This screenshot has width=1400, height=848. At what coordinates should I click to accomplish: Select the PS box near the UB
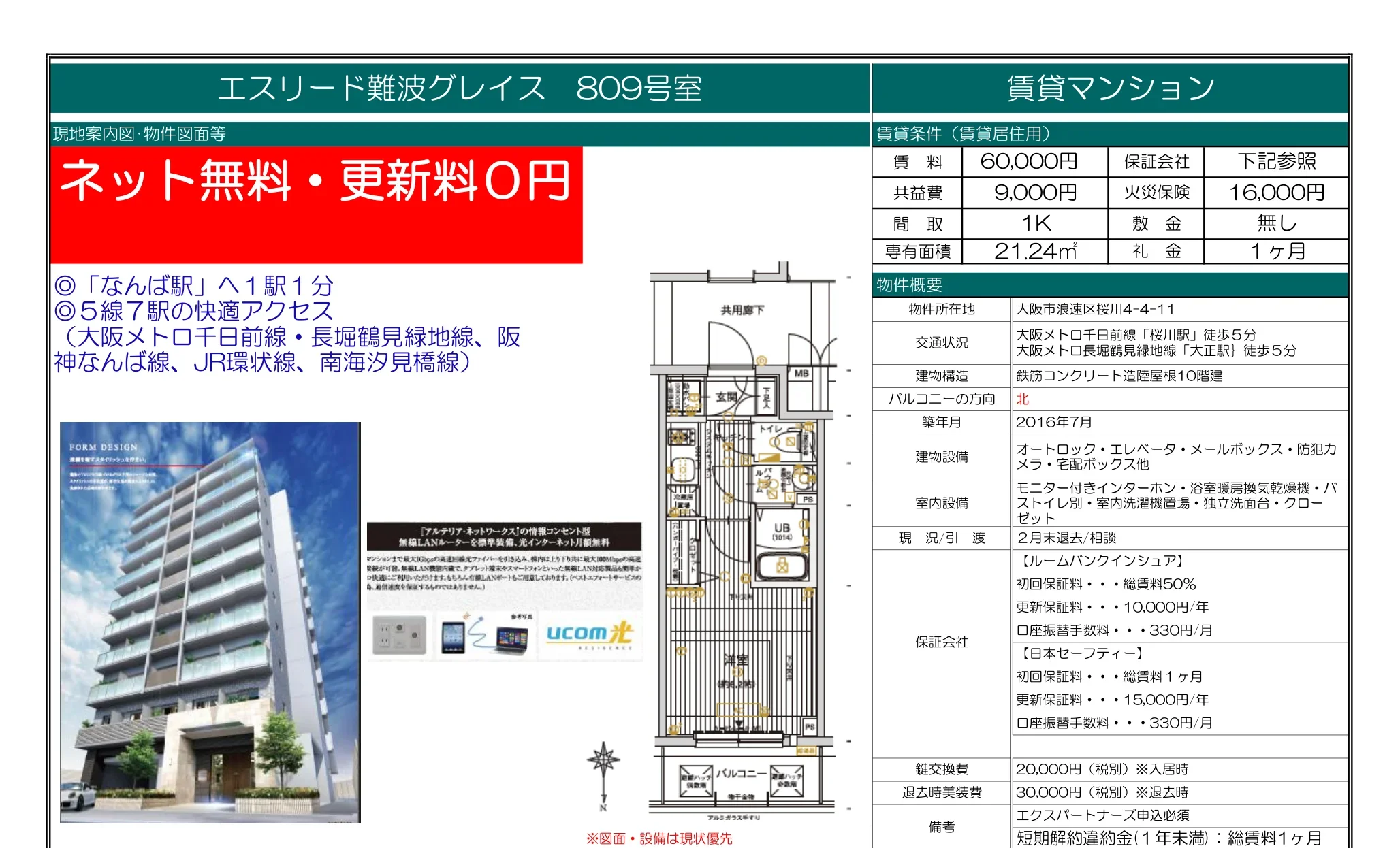coord(808,499)
